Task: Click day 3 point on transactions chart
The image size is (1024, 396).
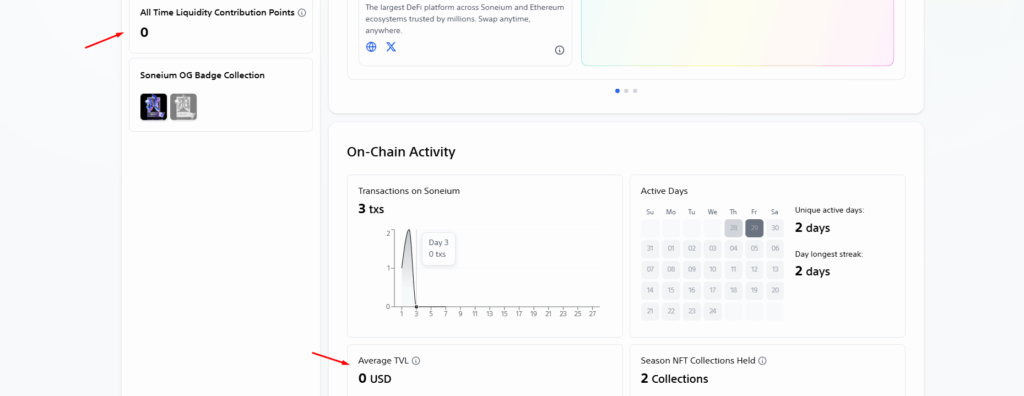Action: point(417,306)
